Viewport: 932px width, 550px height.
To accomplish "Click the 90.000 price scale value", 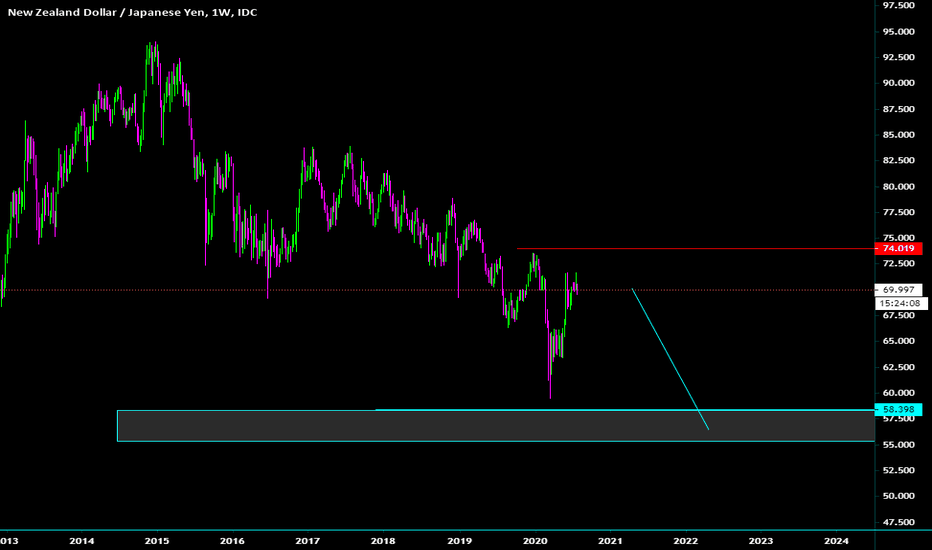I will tap(898, 83).
